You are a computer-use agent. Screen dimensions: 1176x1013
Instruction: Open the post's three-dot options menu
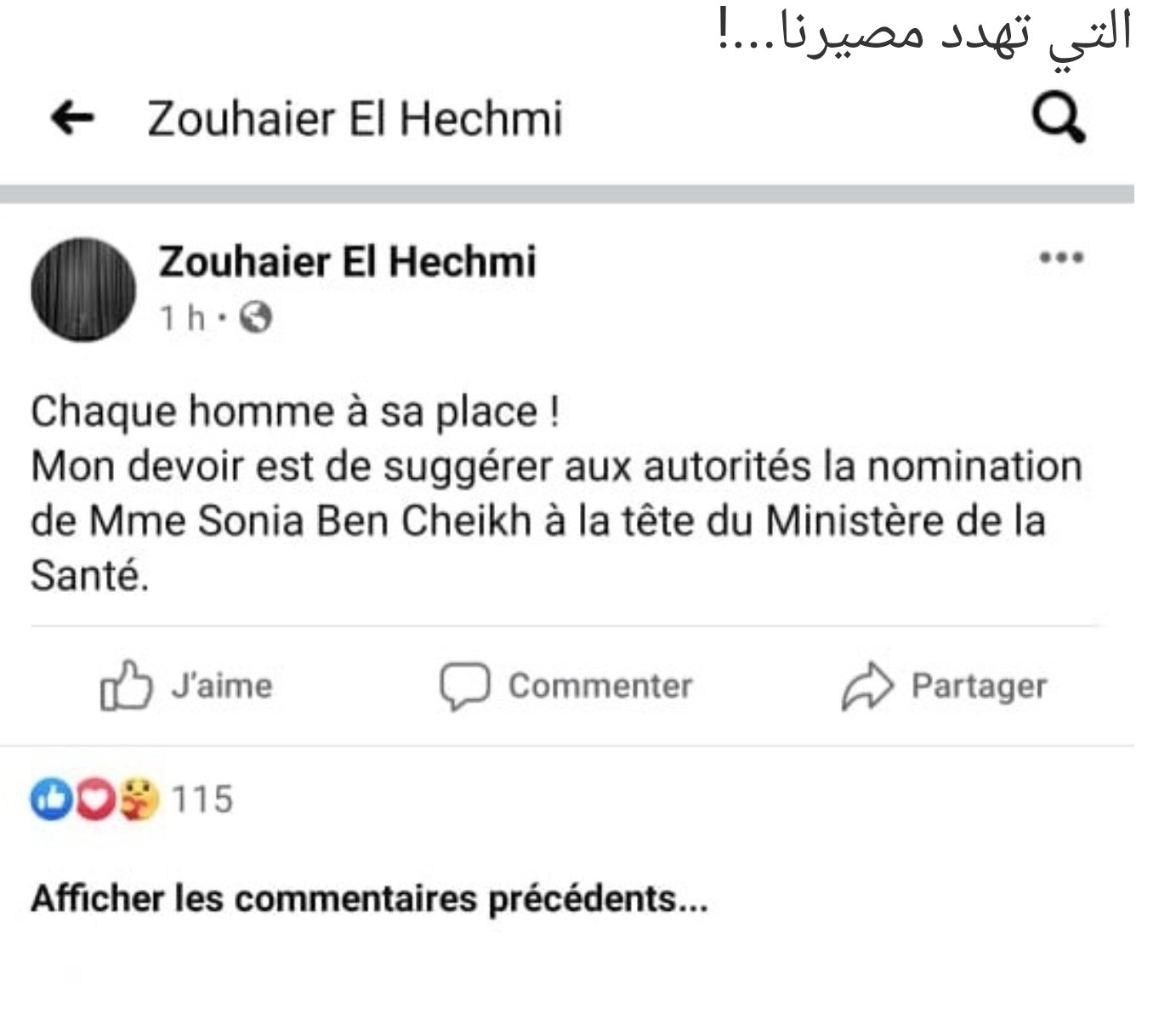1061,257
